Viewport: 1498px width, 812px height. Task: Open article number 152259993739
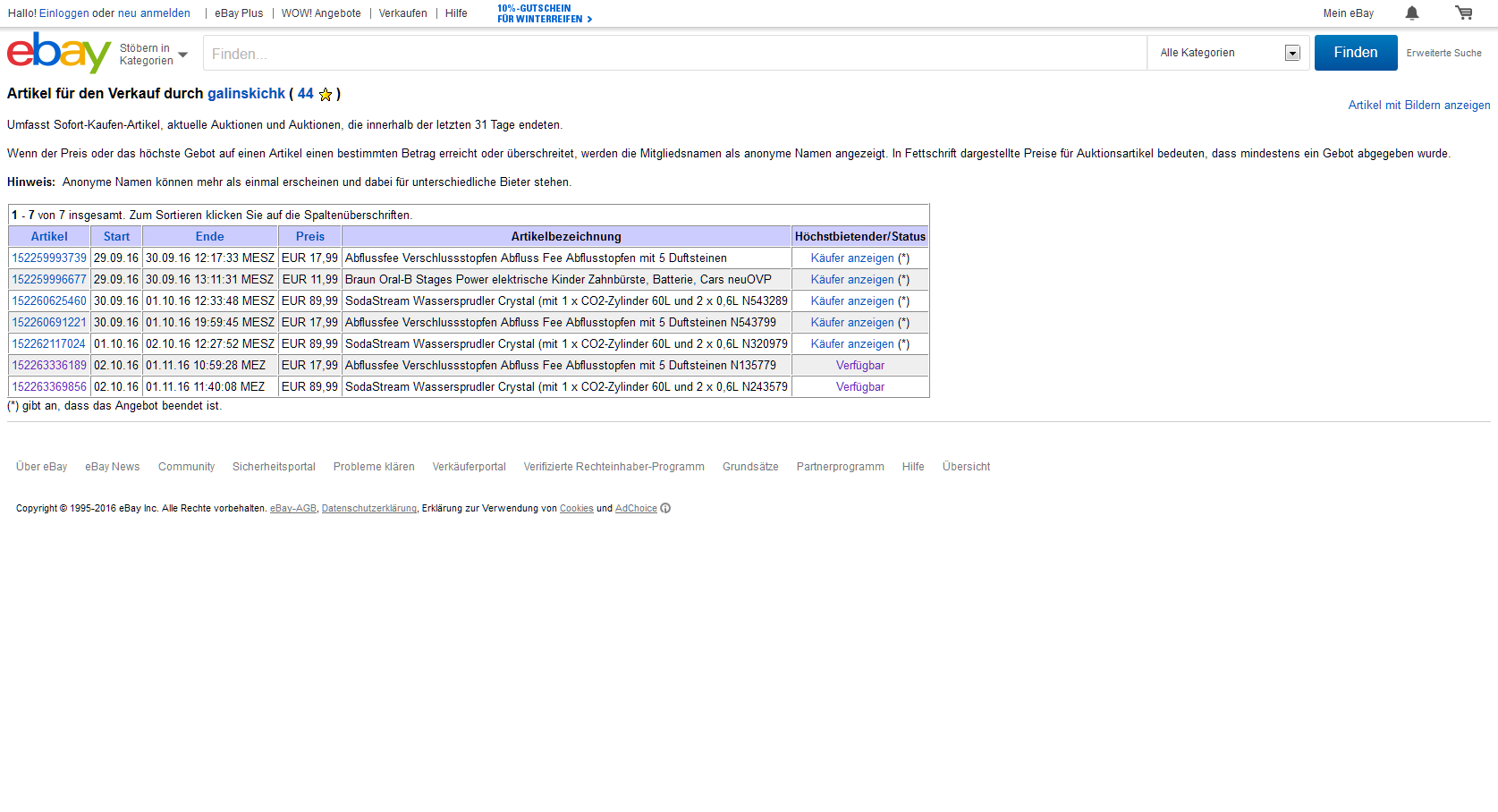pos(49,258)
